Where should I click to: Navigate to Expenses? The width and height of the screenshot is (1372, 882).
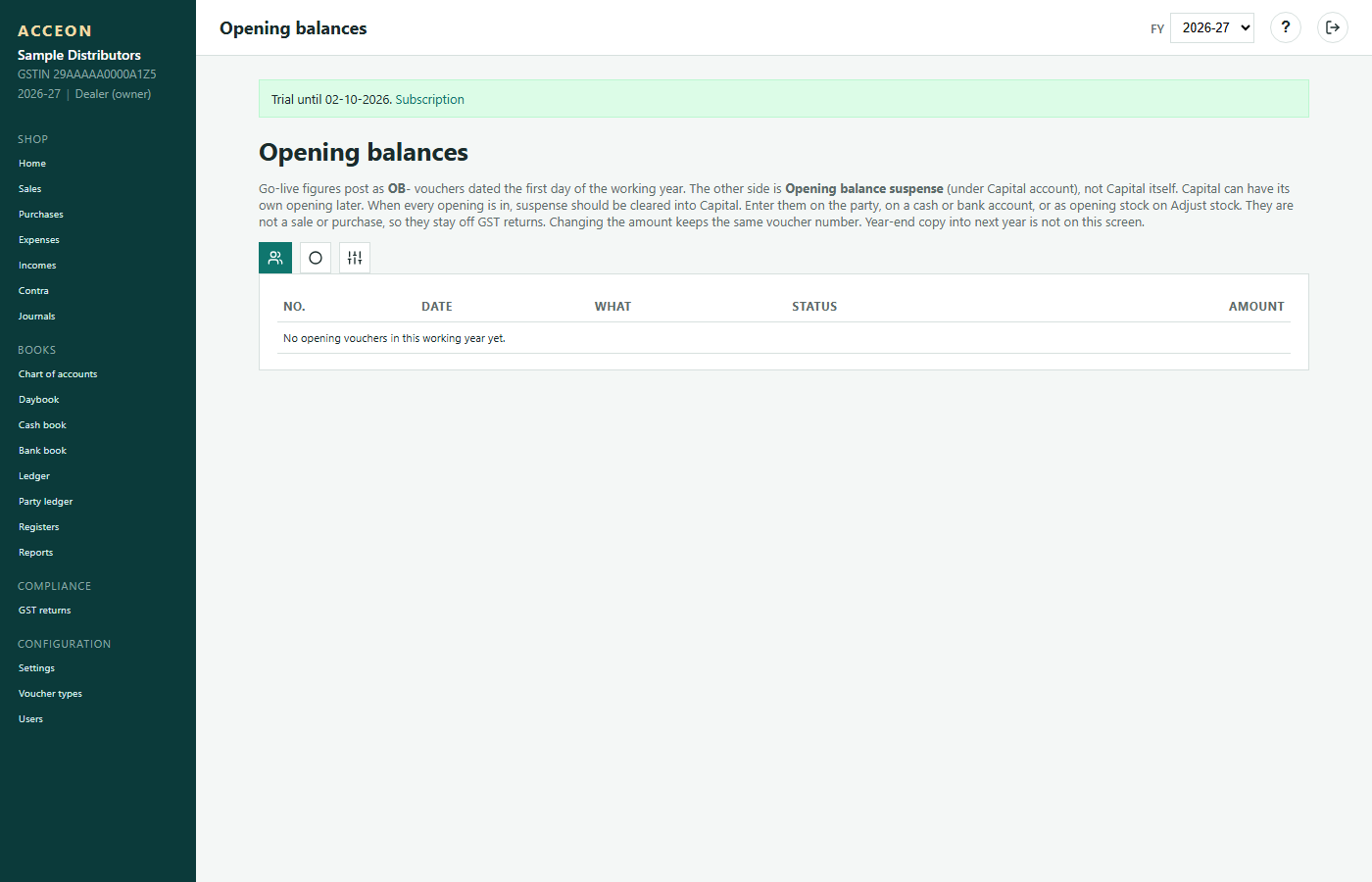(39, 240)
